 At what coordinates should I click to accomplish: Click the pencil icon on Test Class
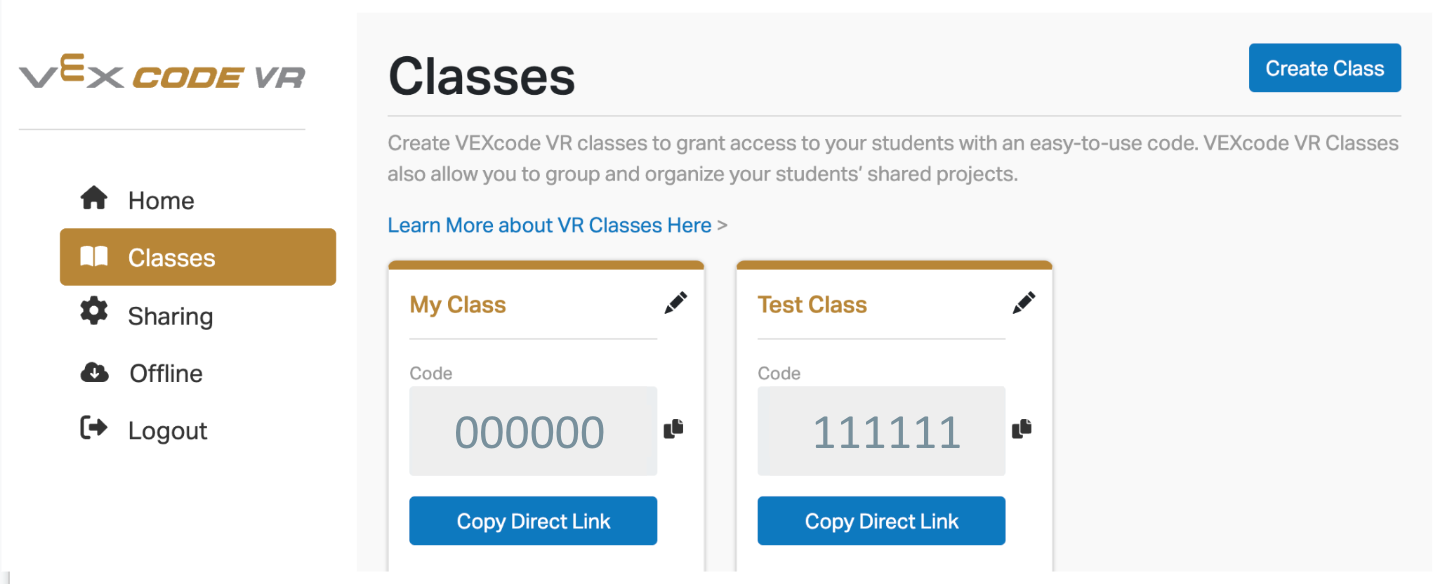click(x=1024, y=303)
